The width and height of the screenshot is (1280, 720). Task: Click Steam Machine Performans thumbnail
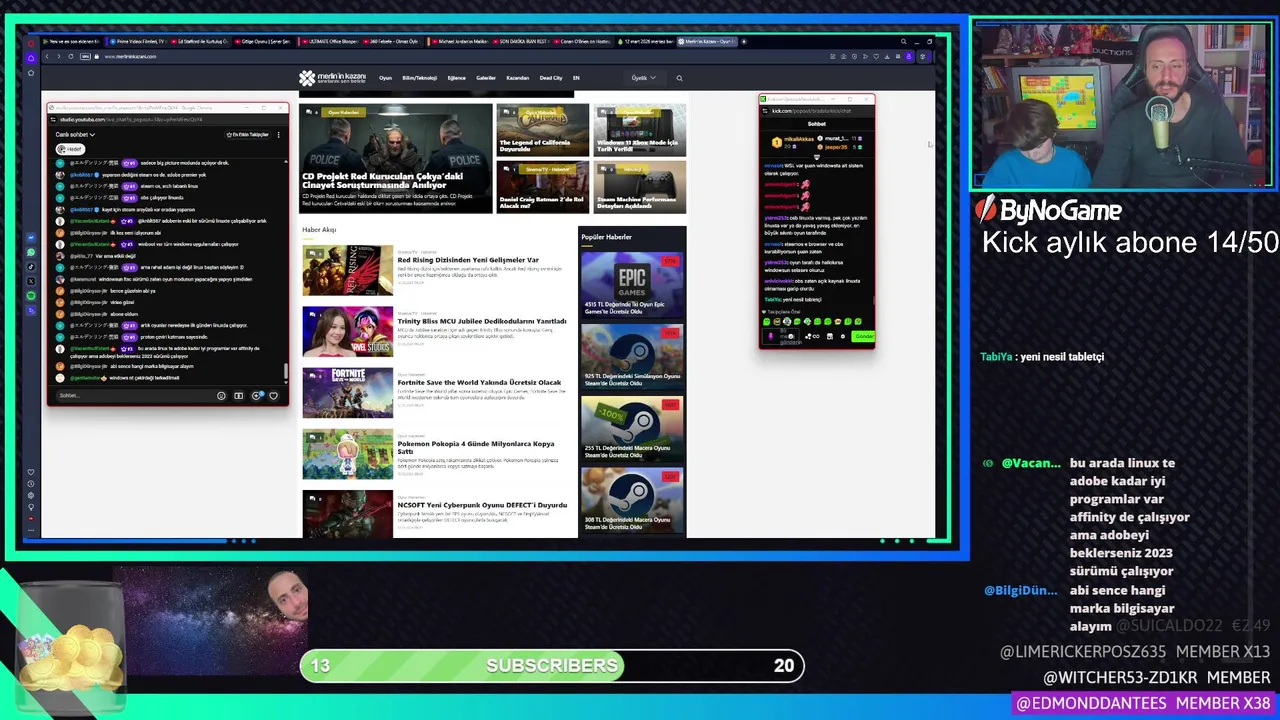pos(639,186)
